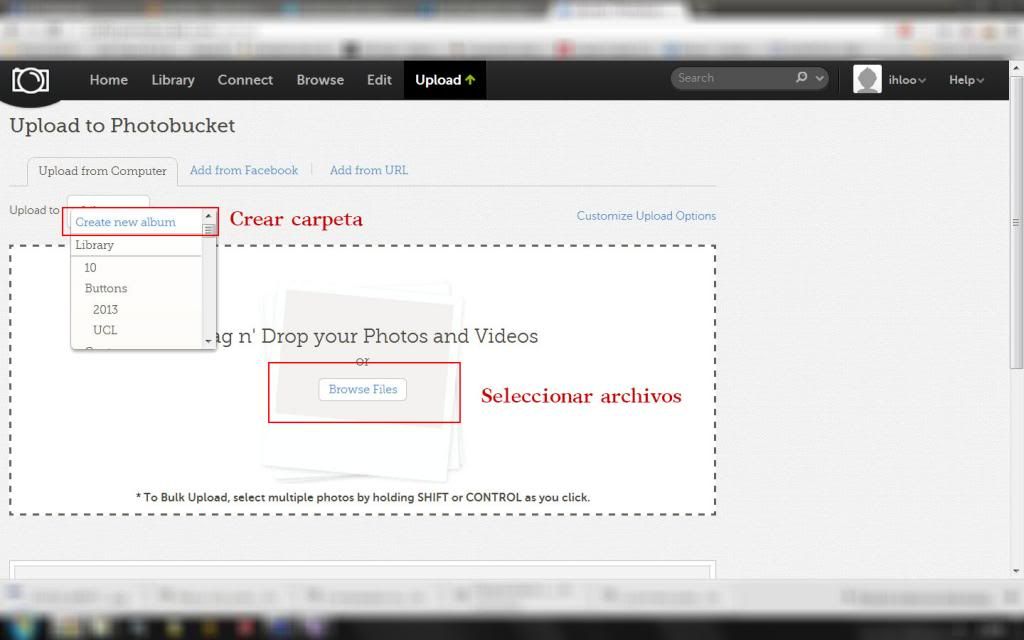Viewport: 1024px width, 640px height.
Task: Click the page vertical scrollbar thumb
Action: tap(1016, 222)
